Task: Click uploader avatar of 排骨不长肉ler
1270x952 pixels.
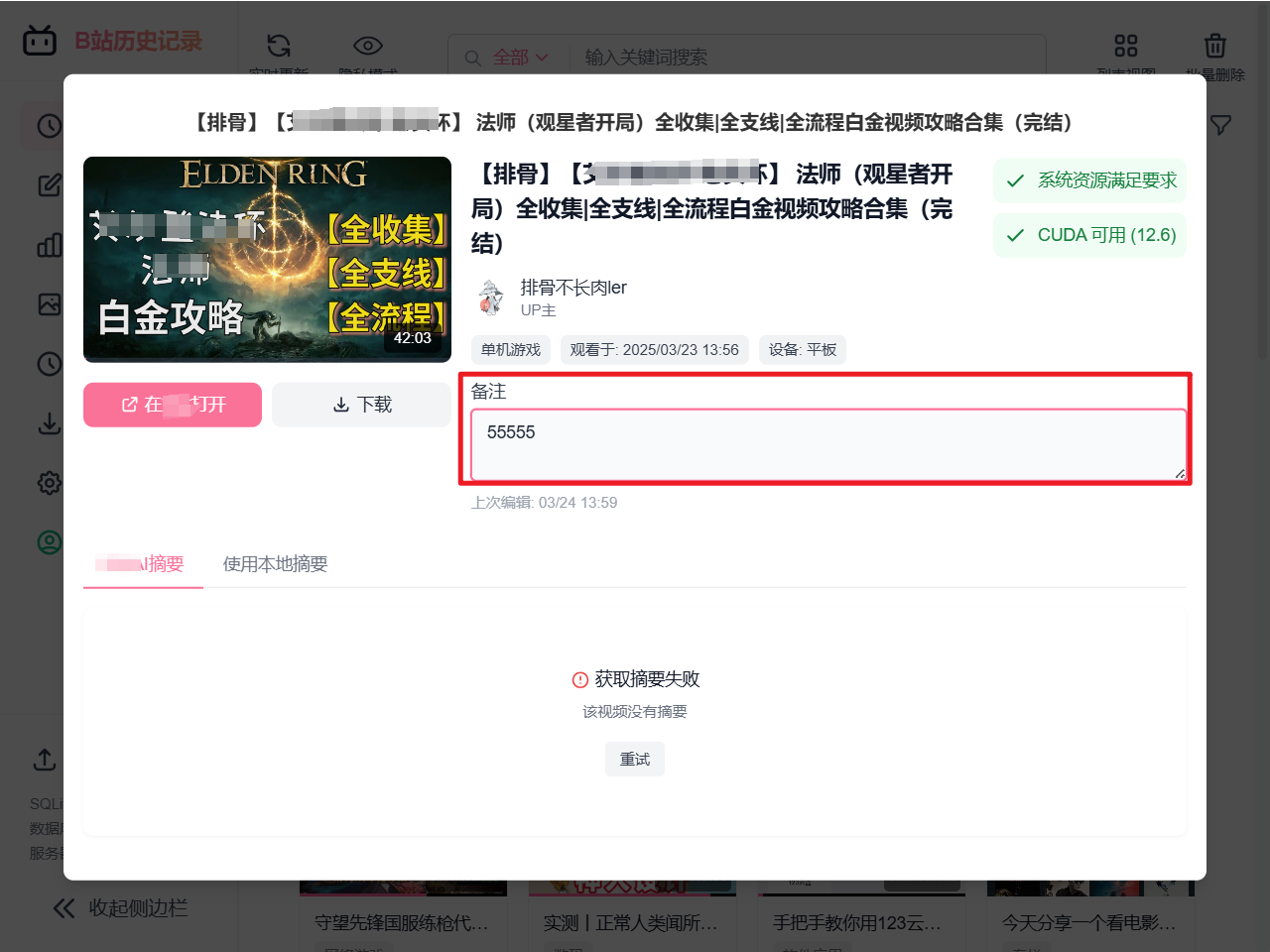Action: click(x=490, y=297)
